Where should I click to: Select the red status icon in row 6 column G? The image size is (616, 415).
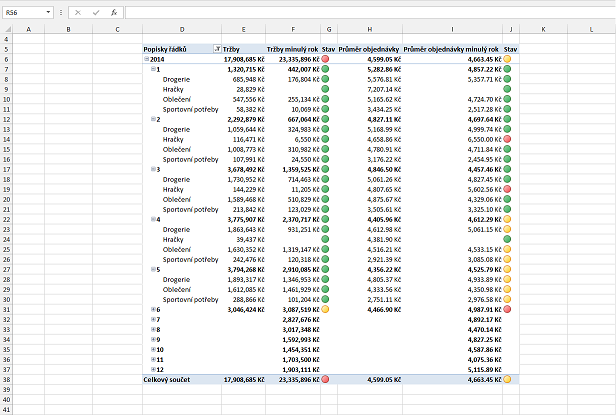point(325,59)
